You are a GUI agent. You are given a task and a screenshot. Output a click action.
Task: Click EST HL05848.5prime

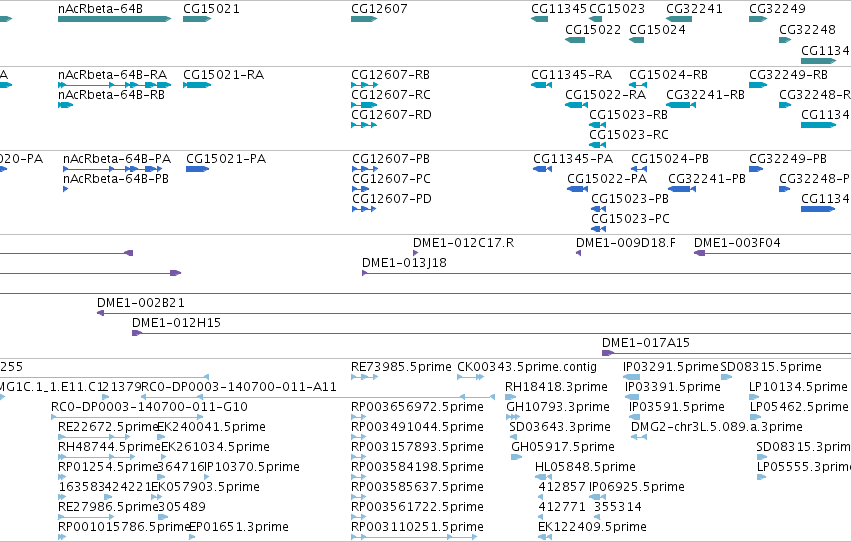[543, 477]
